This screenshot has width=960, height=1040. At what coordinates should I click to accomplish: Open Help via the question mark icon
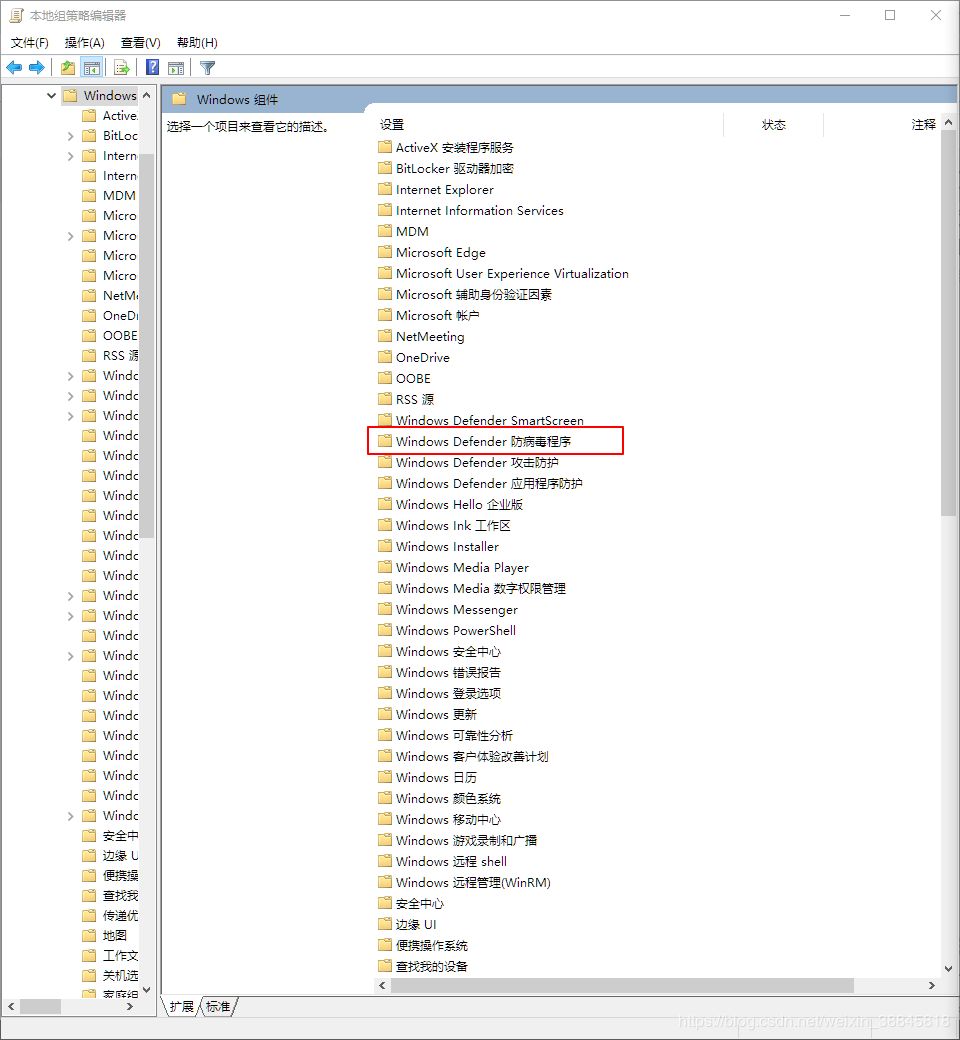(153, 68)
